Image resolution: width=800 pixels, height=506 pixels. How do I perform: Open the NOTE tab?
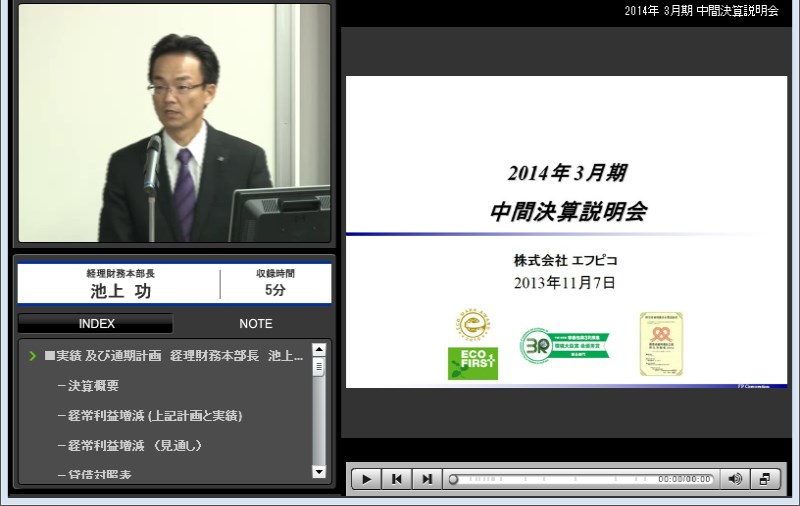coord(256,323)
